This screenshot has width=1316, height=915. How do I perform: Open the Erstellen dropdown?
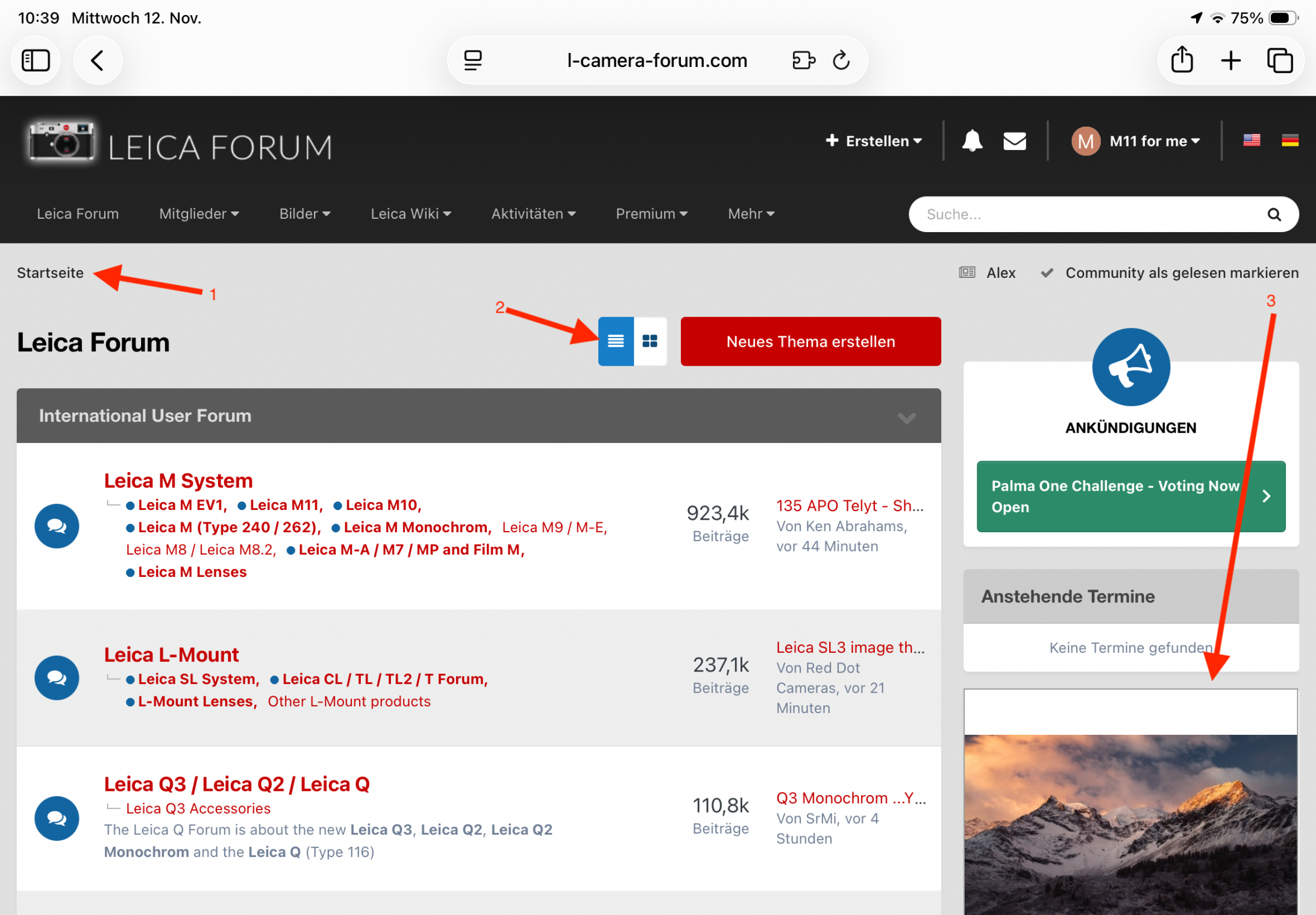[874, 141]
